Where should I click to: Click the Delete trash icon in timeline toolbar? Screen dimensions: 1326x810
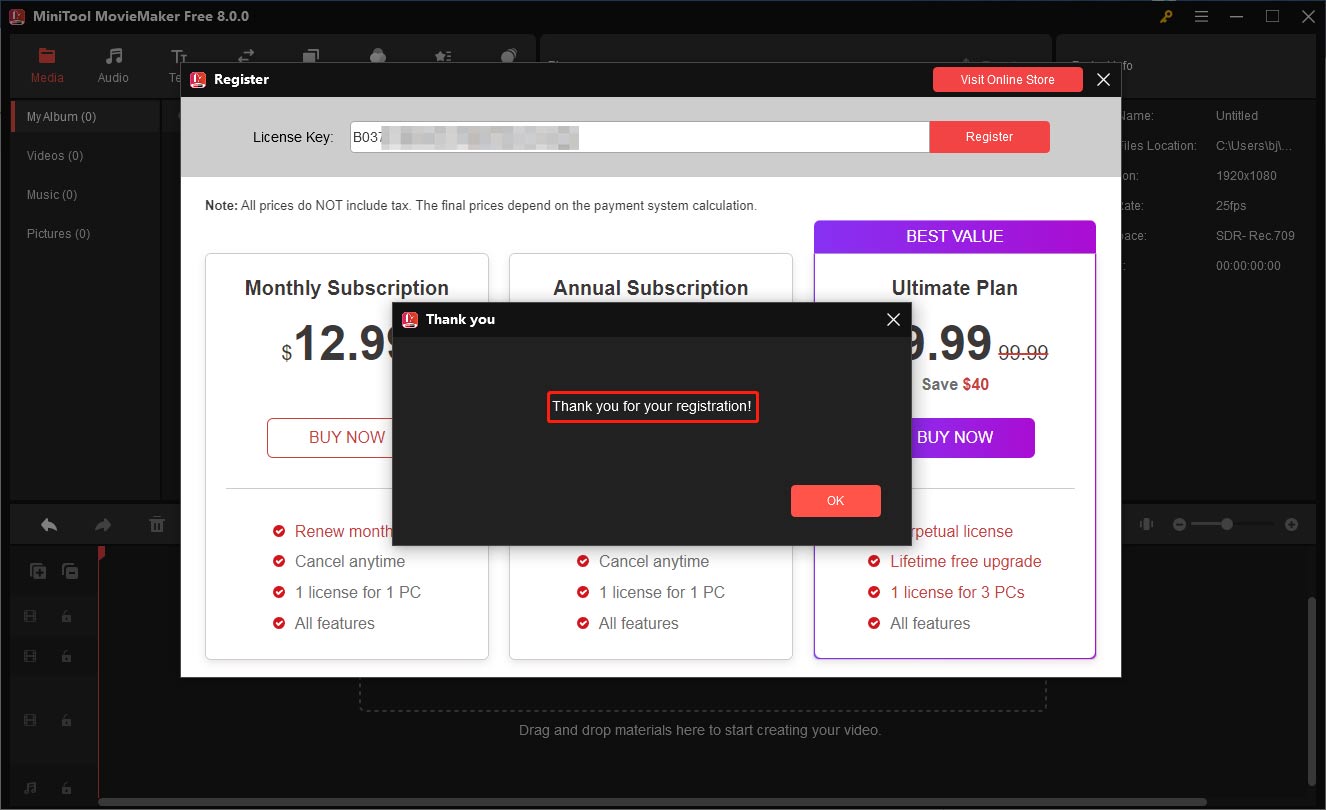click(157, 524)
